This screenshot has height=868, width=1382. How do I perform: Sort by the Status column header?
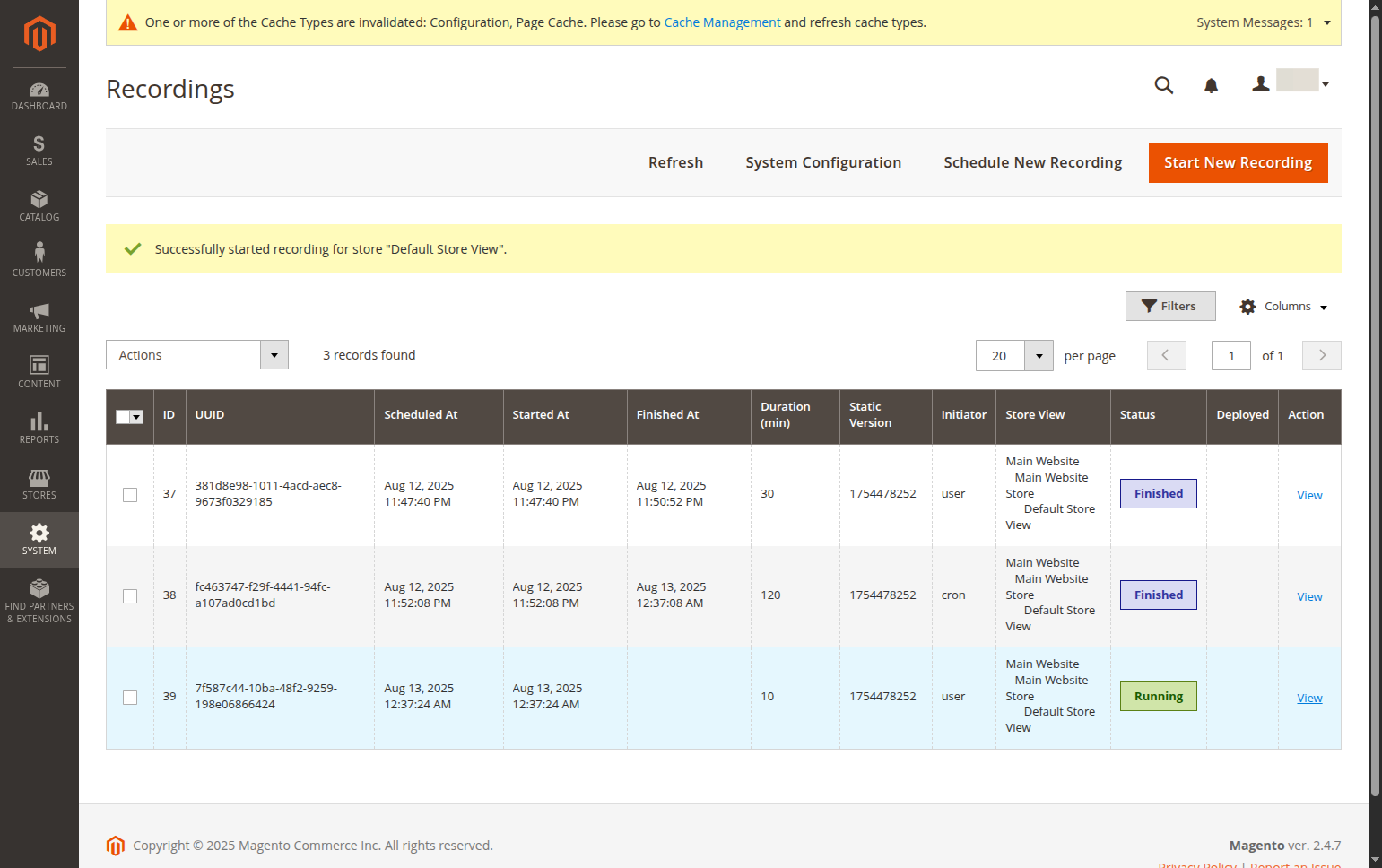[x=1158, y=415]
